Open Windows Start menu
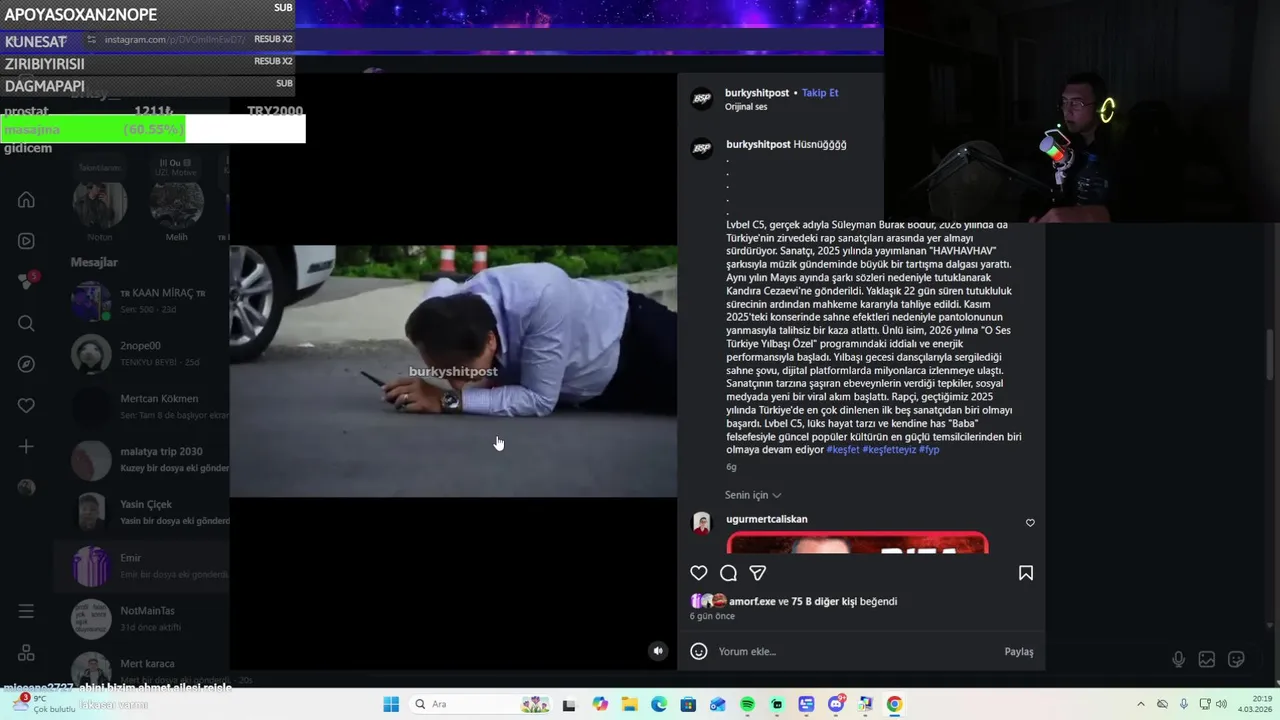 point(391,704)
